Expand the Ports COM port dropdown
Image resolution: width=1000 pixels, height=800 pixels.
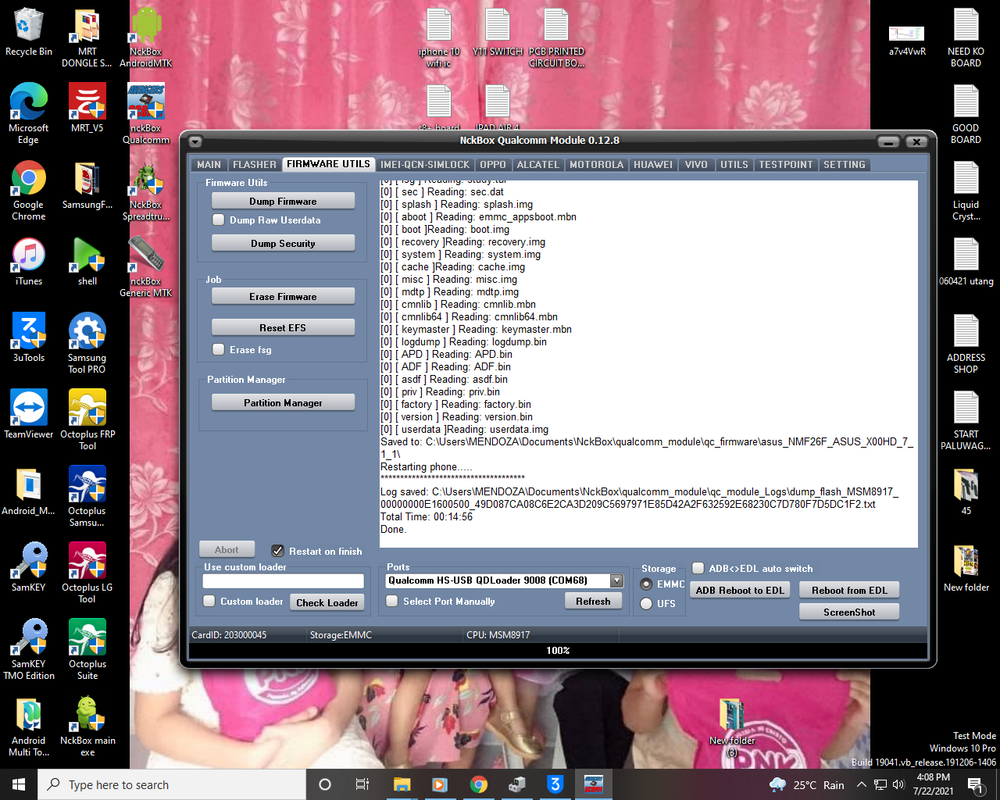coord(616,581)
